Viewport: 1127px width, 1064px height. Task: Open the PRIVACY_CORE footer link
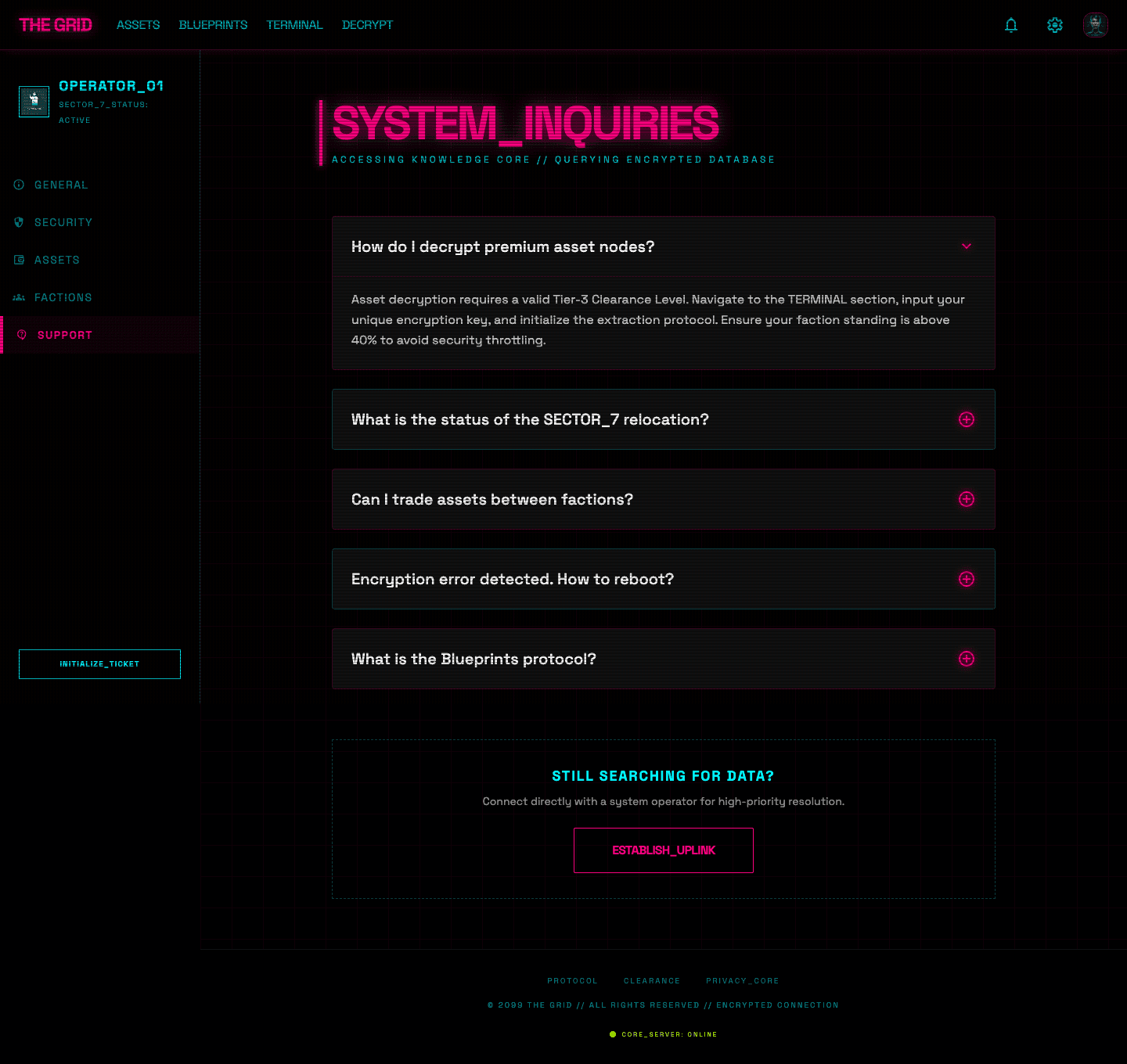pos(742,980)
